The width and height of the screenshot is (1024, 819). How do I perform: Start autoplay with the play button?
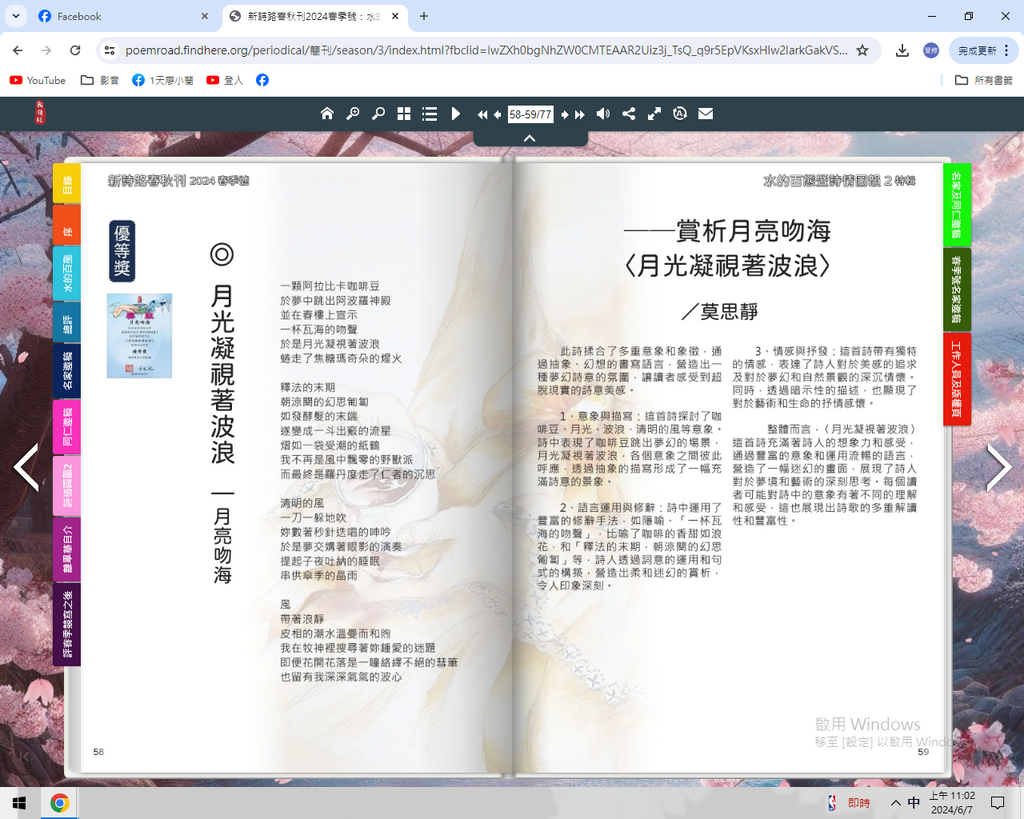click(x=456, y=114)
